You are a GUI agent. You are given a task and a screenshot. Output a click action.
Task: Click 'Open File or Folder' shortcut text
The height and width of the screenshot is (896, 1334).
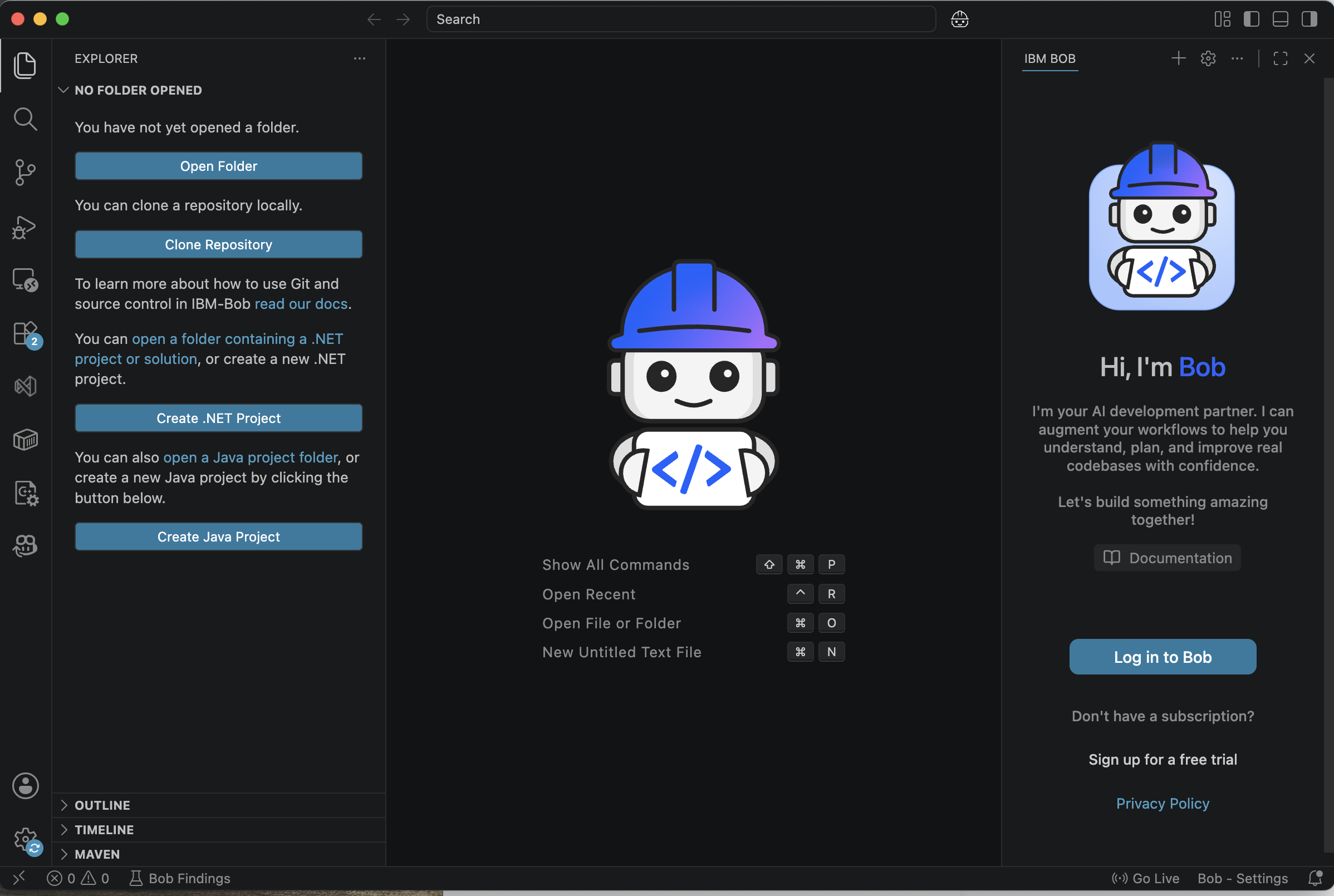[611, 623]
